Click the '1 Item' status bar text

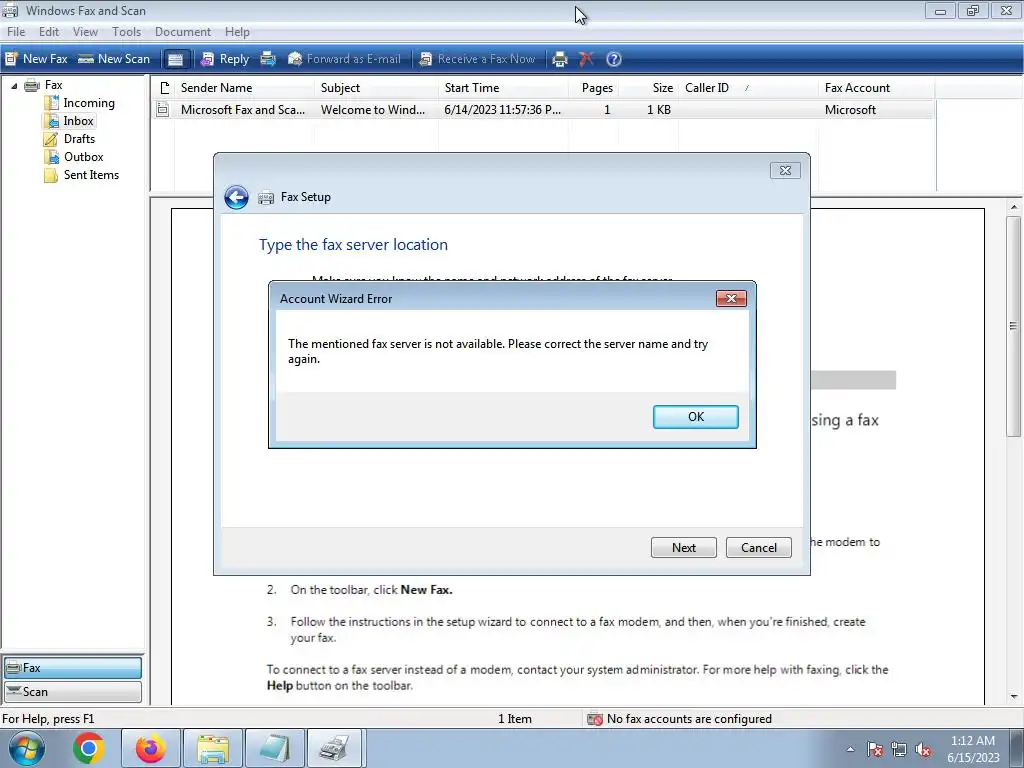coord(515,718)
